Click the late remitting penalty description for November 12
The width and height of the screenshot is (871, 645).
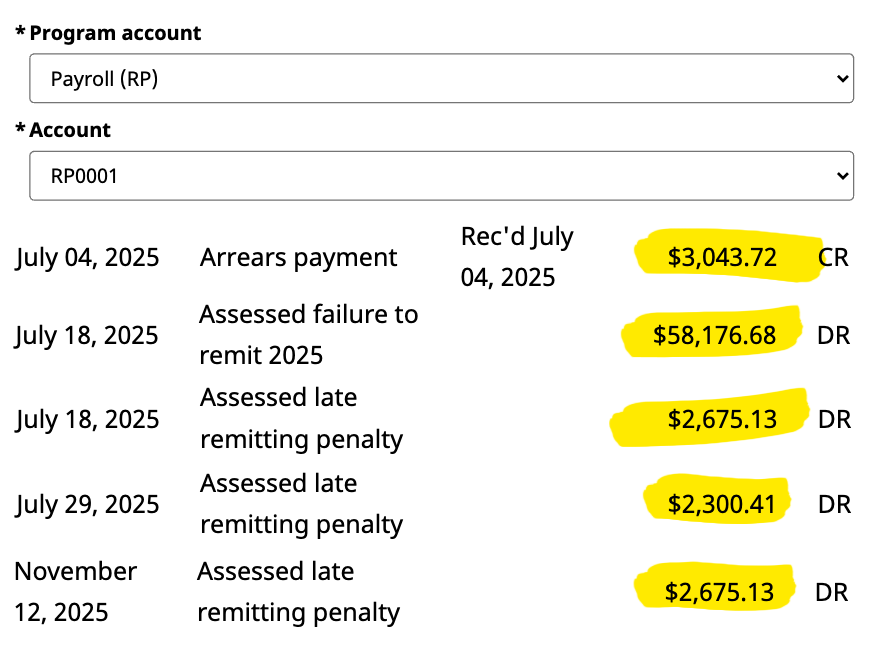298,592
